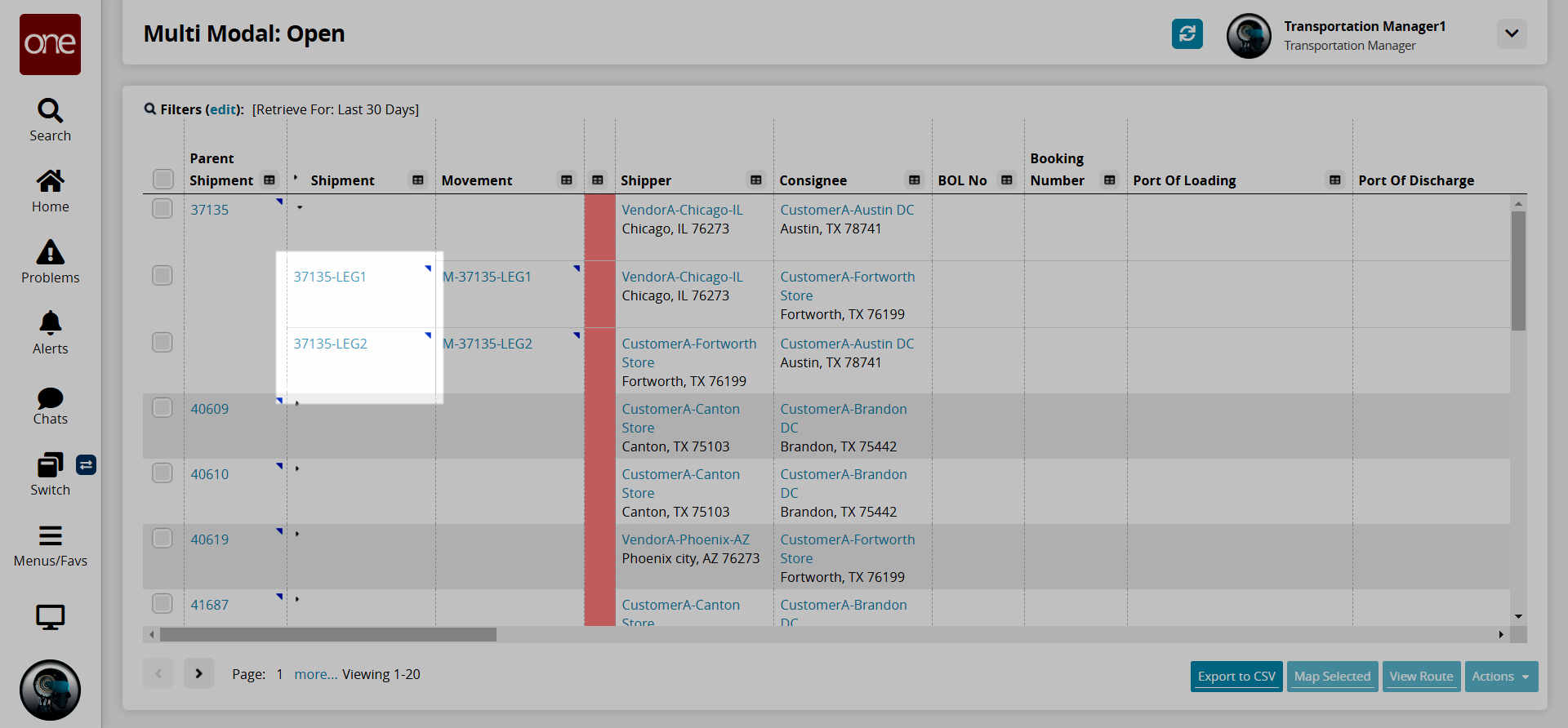Click the red status cell for row 37135
The width and height of the screenshot is (1568, 728).
[600, 227]
